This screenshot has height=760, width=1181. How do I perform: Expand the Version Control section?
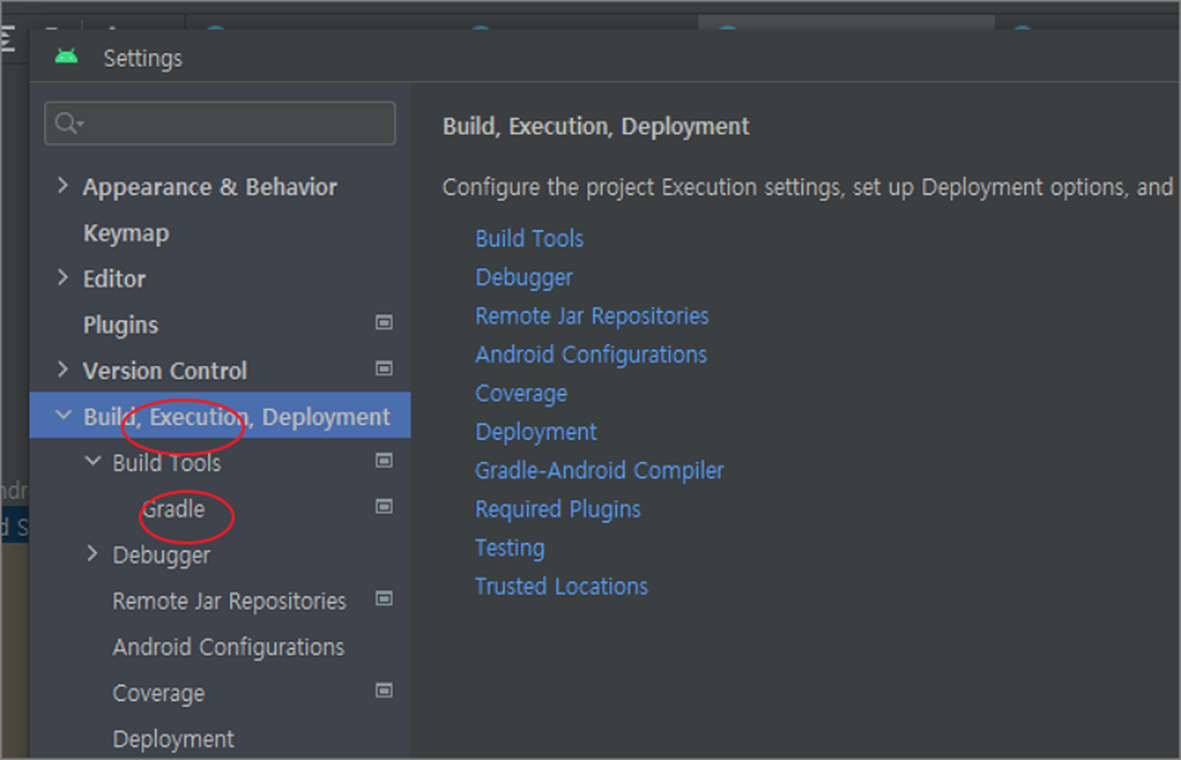[63, 370]
